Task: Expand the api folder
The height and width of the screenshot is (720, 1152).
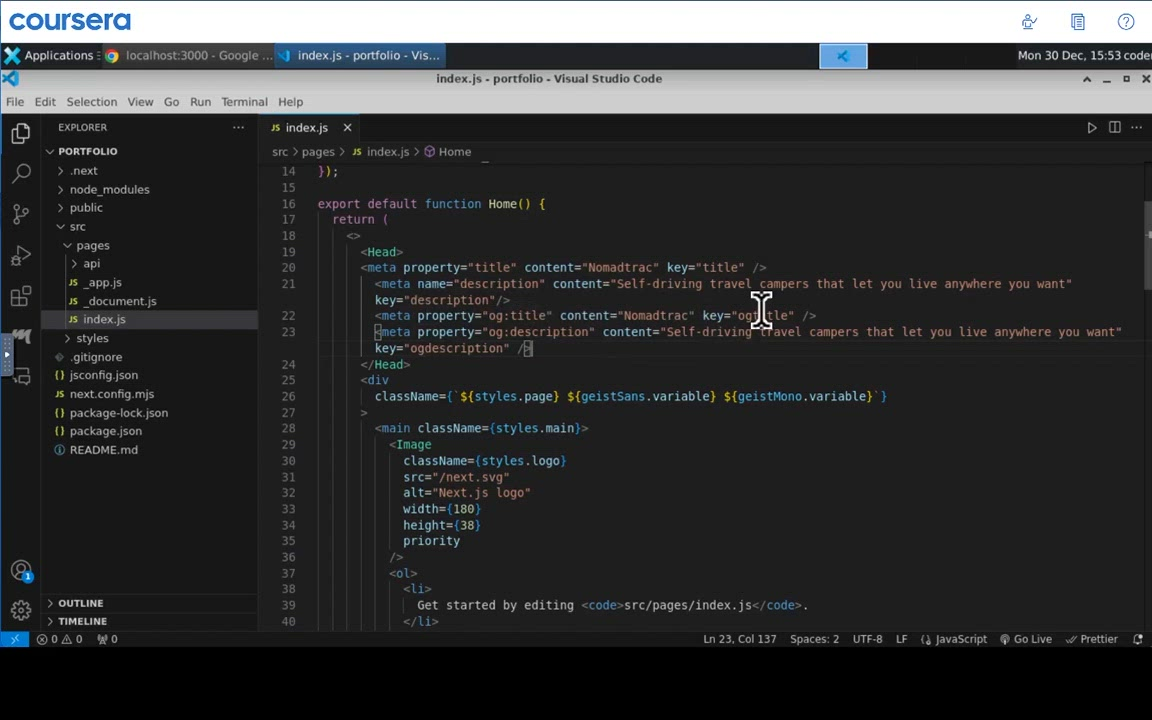Action: tap(150, 264)
